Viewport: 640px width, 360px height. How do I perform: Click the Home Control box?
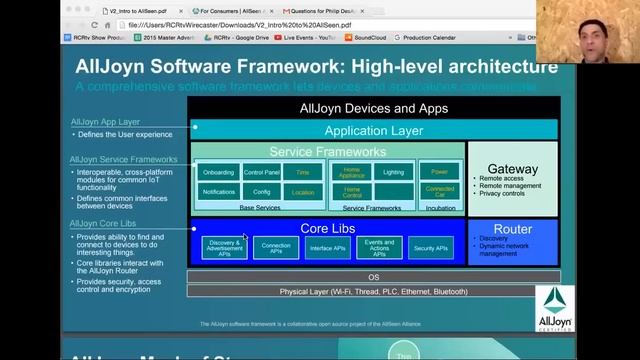[x=351, y=192]
